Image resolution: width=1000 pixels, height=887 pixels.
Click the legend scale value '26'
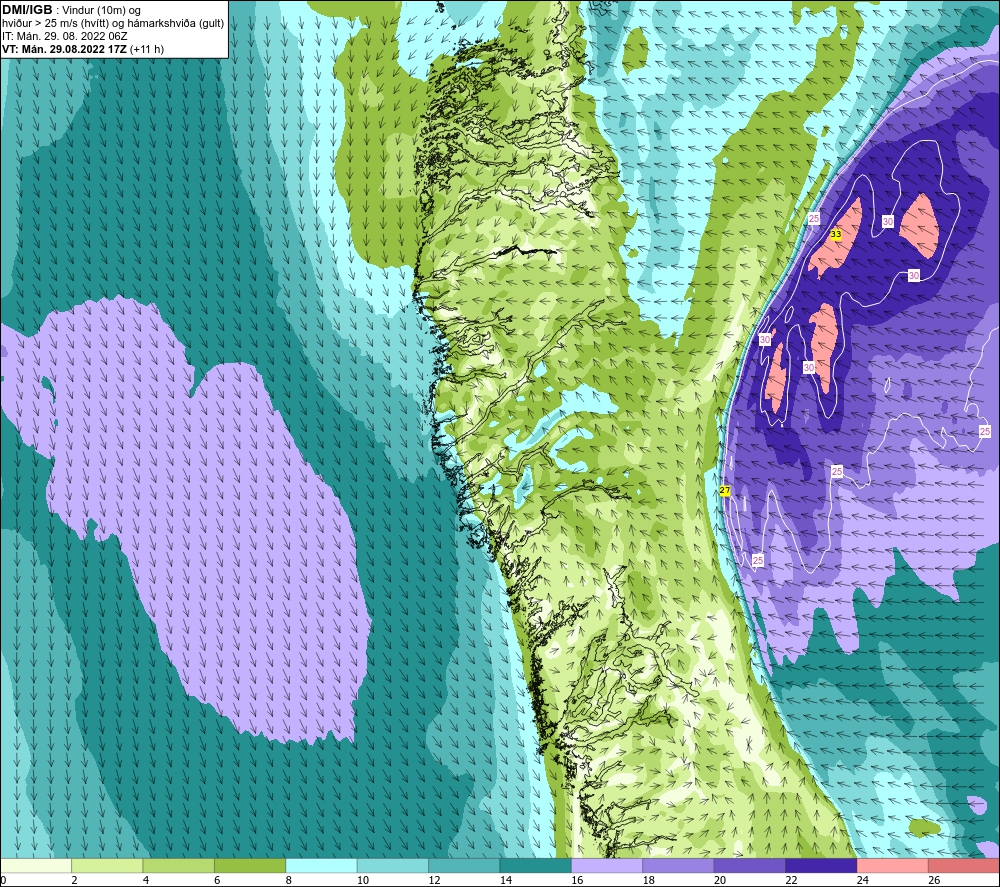pos(934,880)
